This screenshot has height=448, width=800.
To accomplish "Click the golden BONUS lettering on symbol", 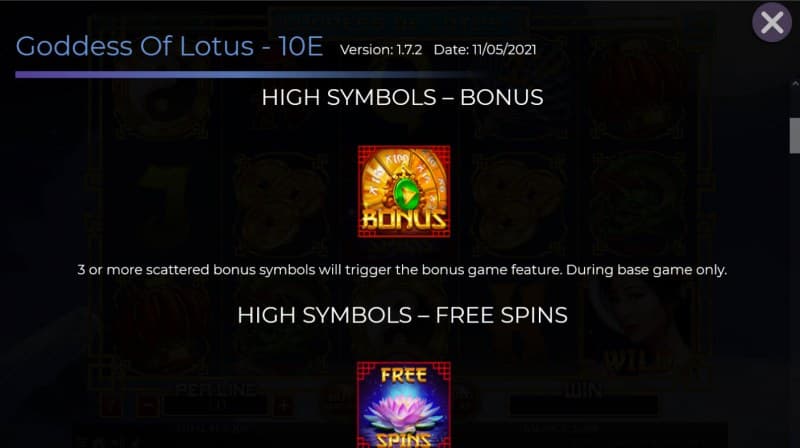I will point(404,219).
